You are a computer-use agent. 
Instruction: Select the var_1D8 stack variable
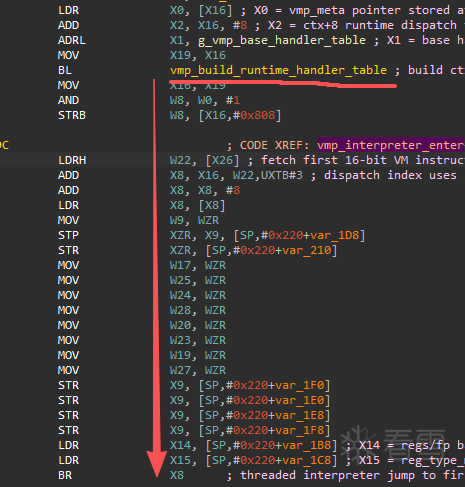334,235
